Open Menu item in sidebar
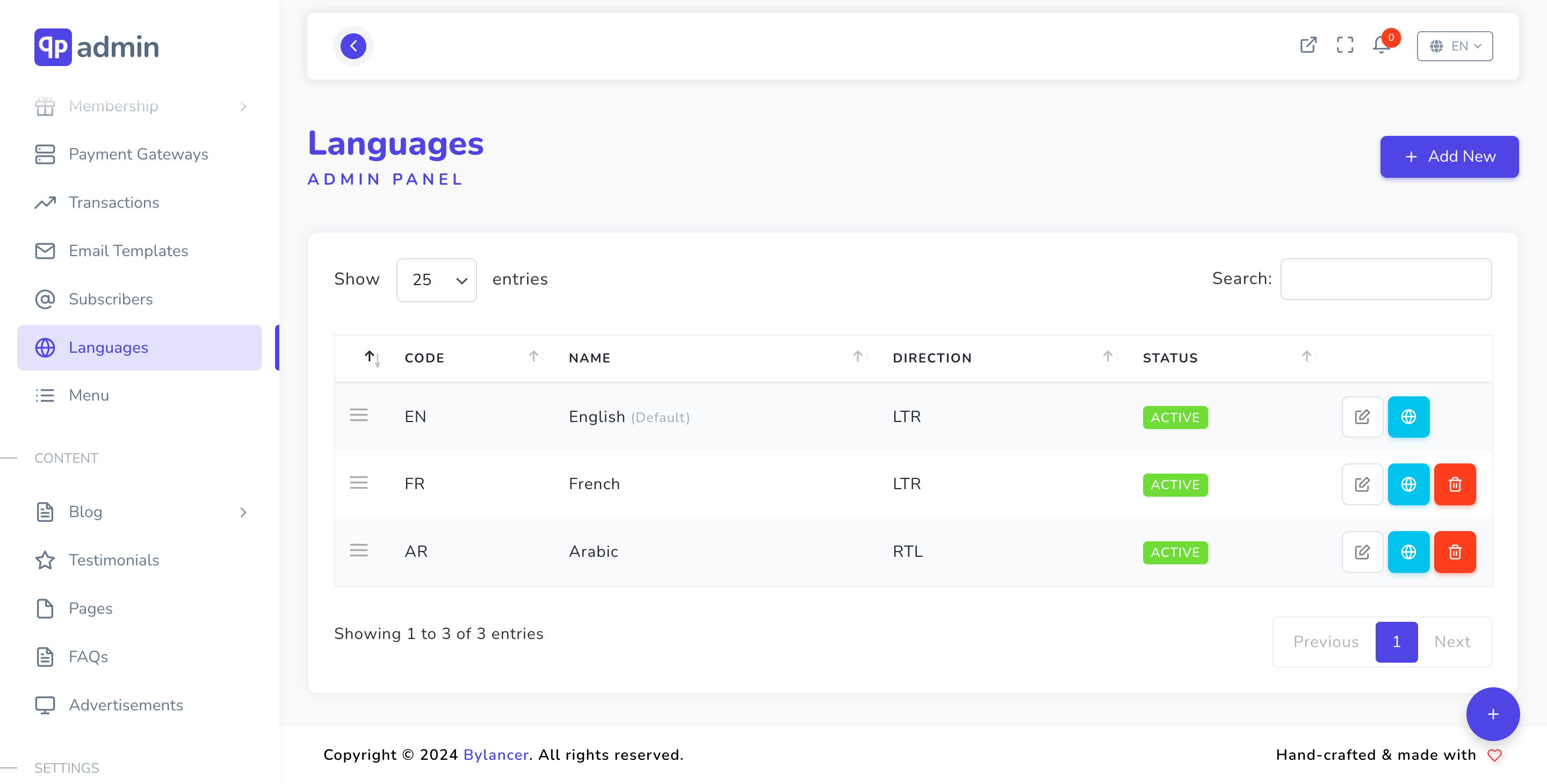The image size is (1547, 784). [139, 396]
